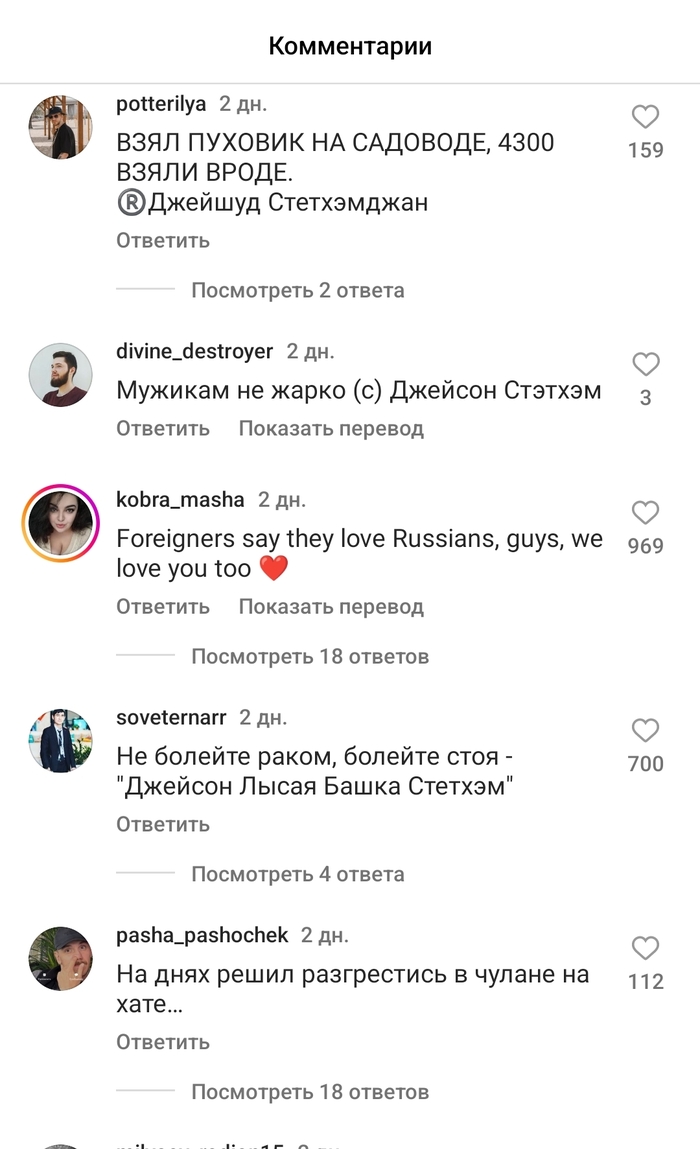The height and width of the screenshot is (1149, 700).
Task: Open soveternarr's profile avatar
Action: coord(60,741)
